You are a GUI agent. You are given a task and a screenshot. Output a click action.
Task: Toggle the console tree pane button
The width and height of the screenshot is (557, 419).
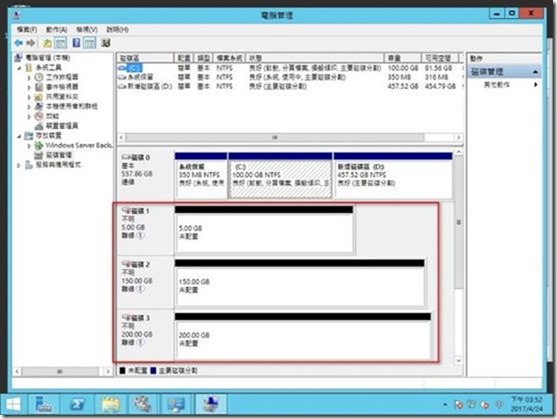[60, 43]
